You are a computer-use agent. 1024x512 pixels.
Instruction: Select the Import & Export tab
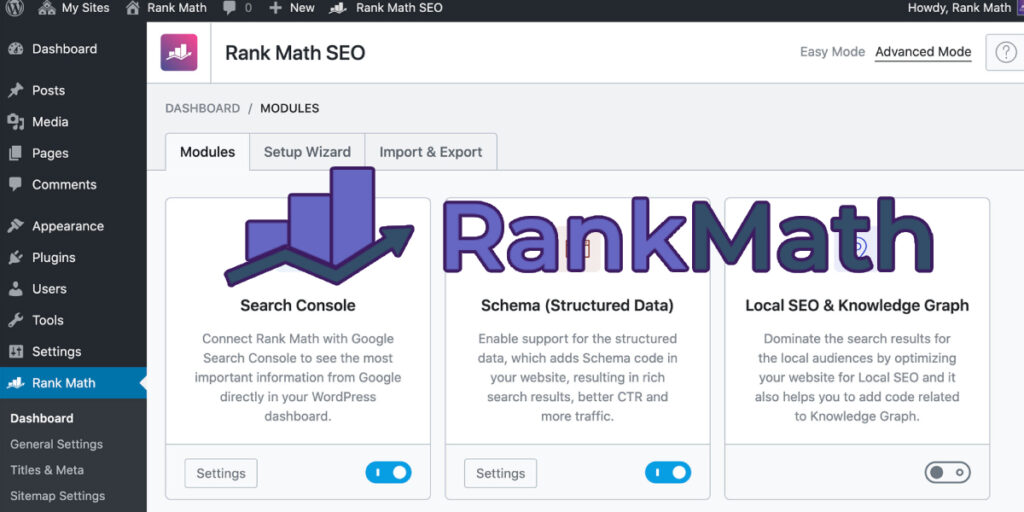pos(431,152)
